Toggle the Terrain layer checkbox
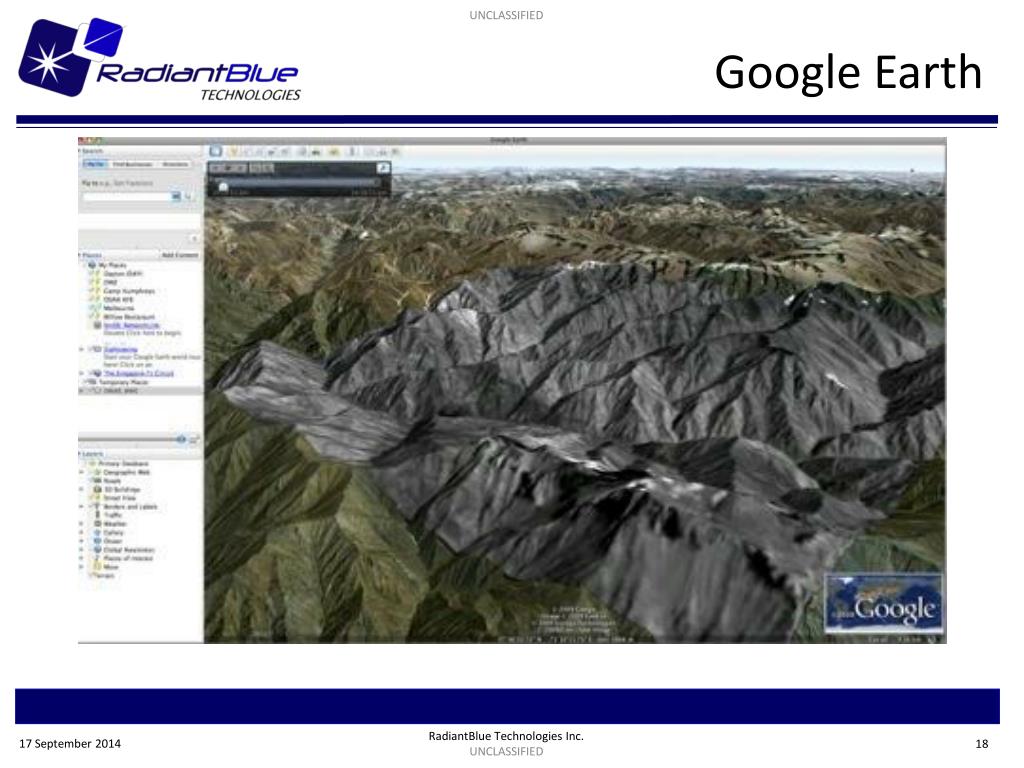Screen dimensions: 1024x768 (93, 575)
